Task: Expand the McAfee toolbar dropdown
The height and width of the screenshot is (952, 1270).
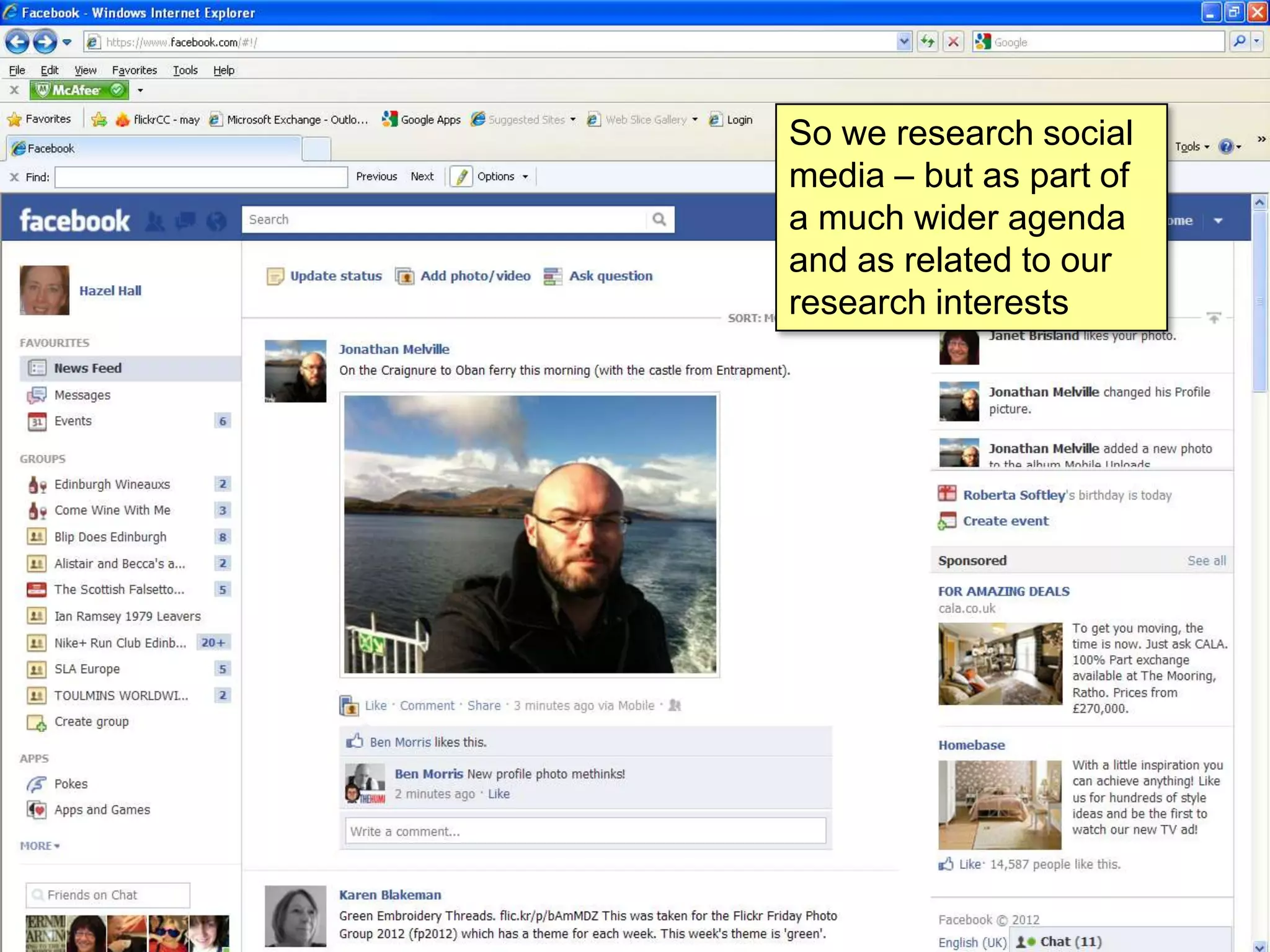Action: 140,90
